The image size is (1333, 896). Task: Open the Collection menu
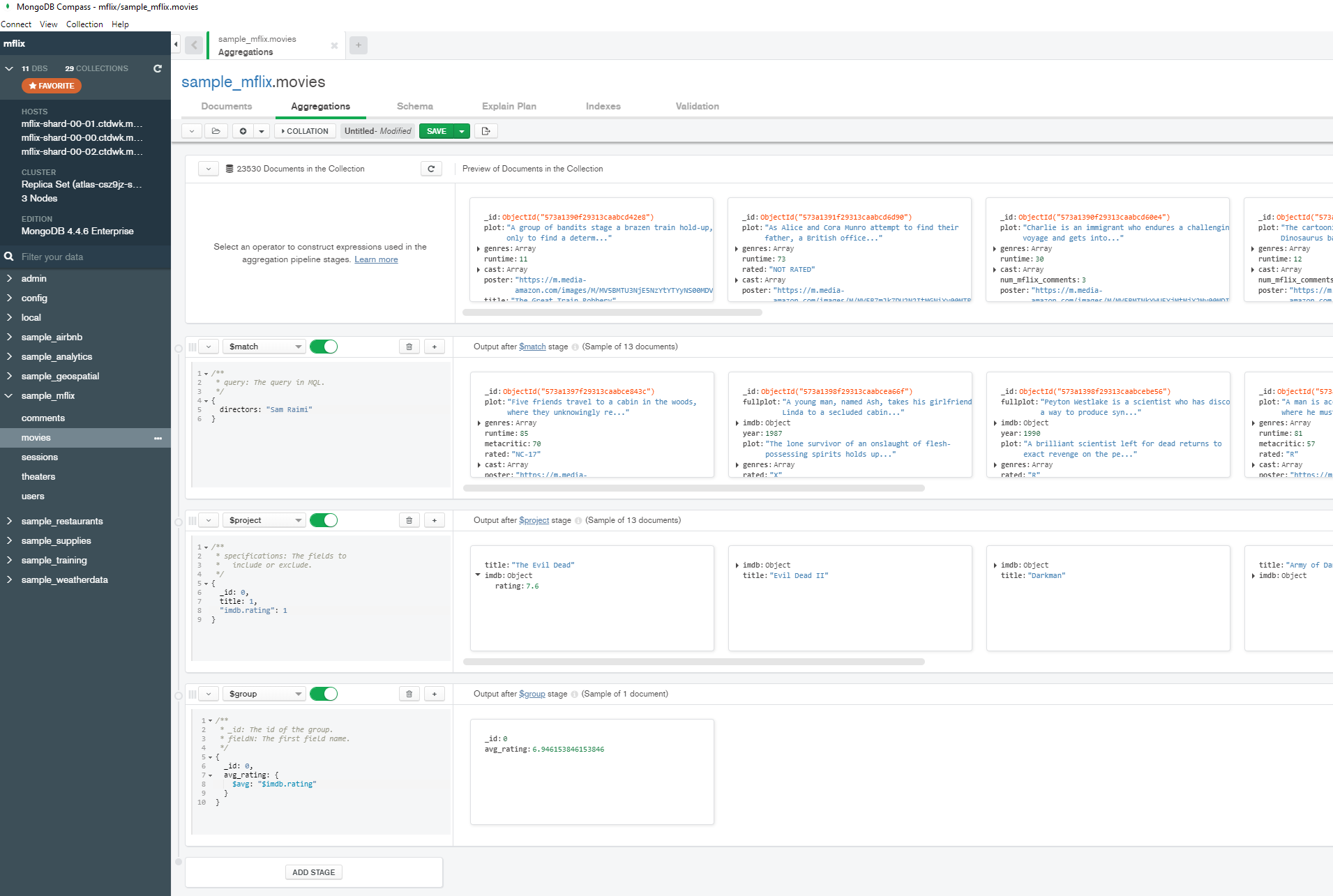(84, 24)
